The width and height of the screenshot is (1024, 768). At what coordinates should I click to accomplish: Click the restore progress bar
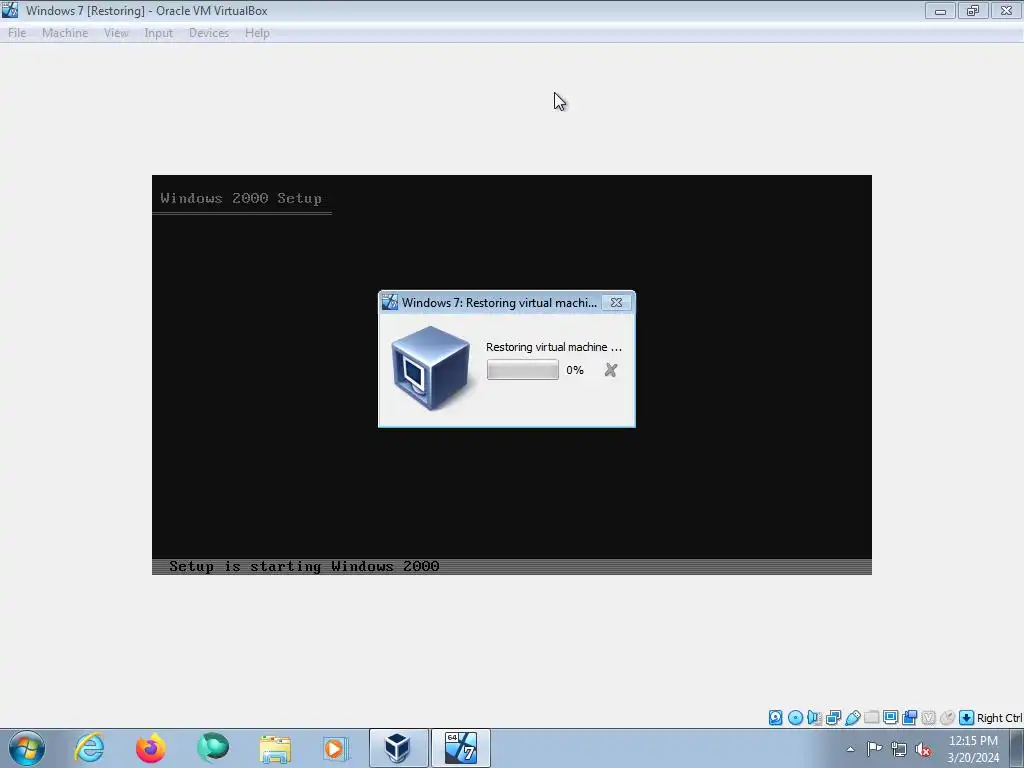click(x=522, y=370)
